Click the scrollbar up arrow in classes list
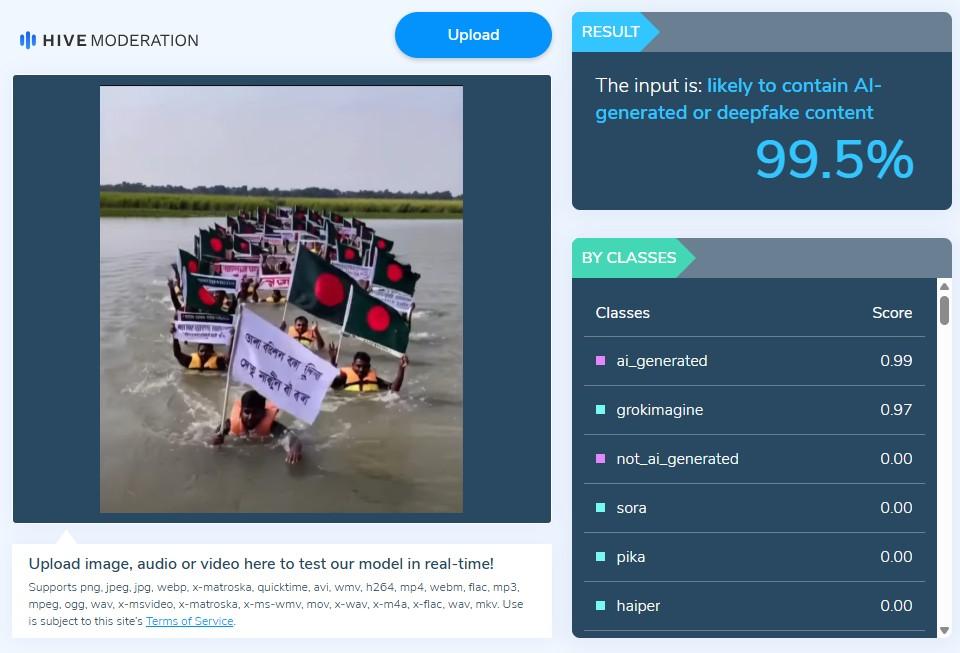Viewport: 960px width, 653px height. tap(944, 286)
